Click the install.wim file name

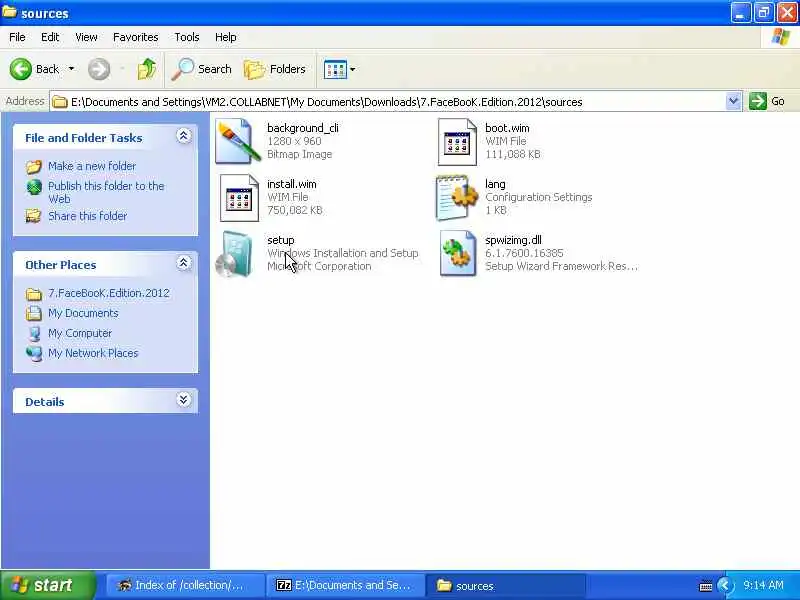pos(292,184)
